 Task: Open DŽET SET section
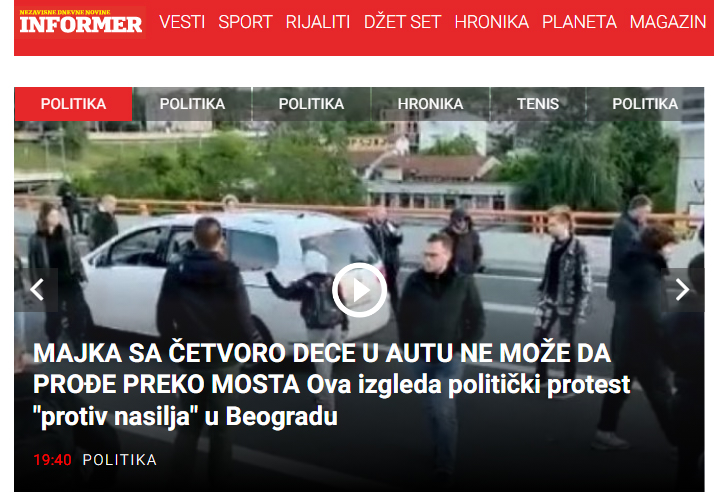pos(403,22)
